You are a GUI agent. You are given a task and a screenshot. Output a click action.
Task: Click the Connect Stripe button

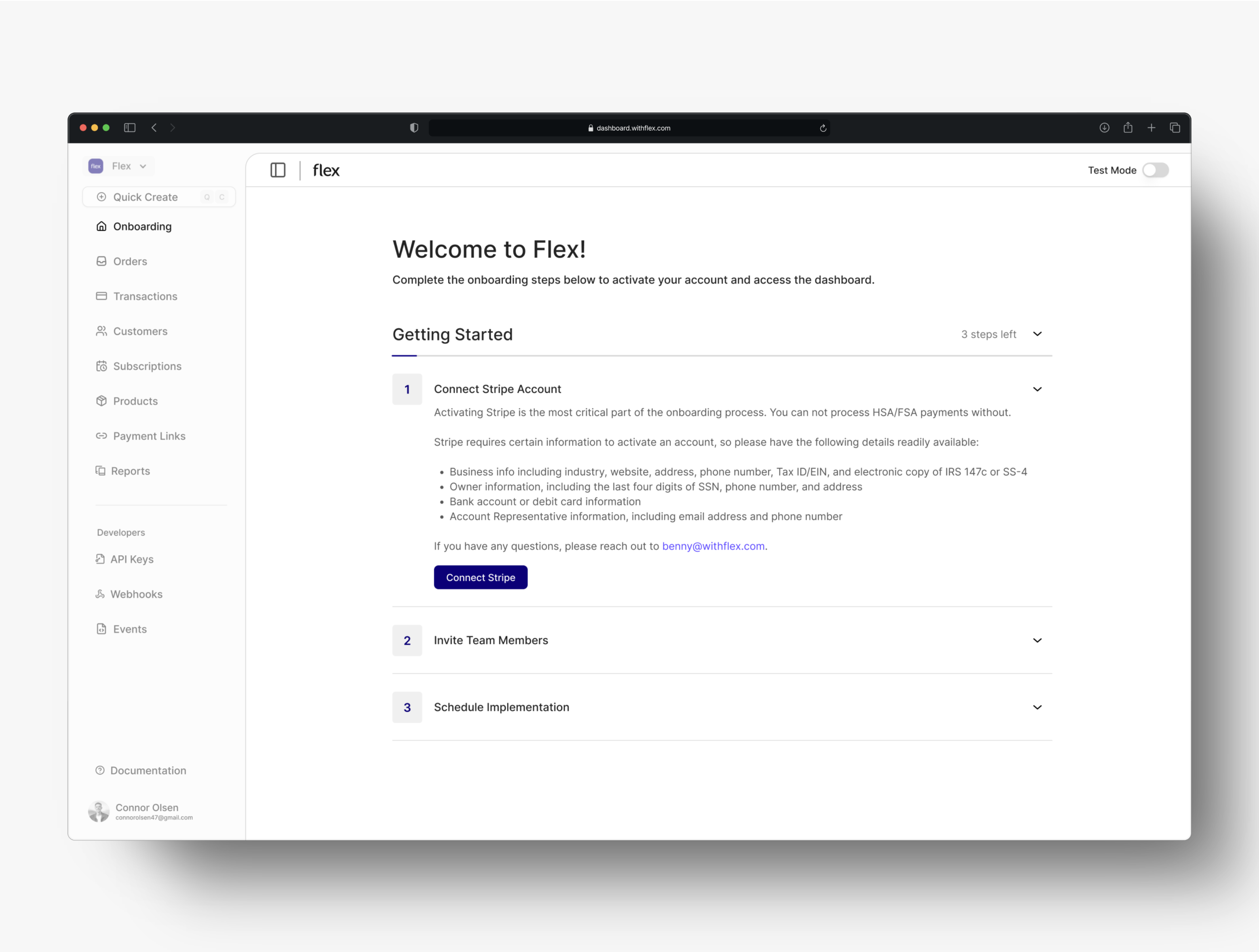pos(480,577)
